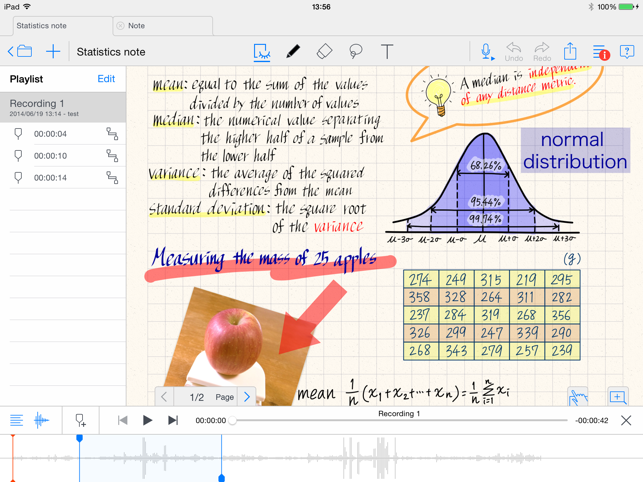Go back to the notes folder

point(20,51)
